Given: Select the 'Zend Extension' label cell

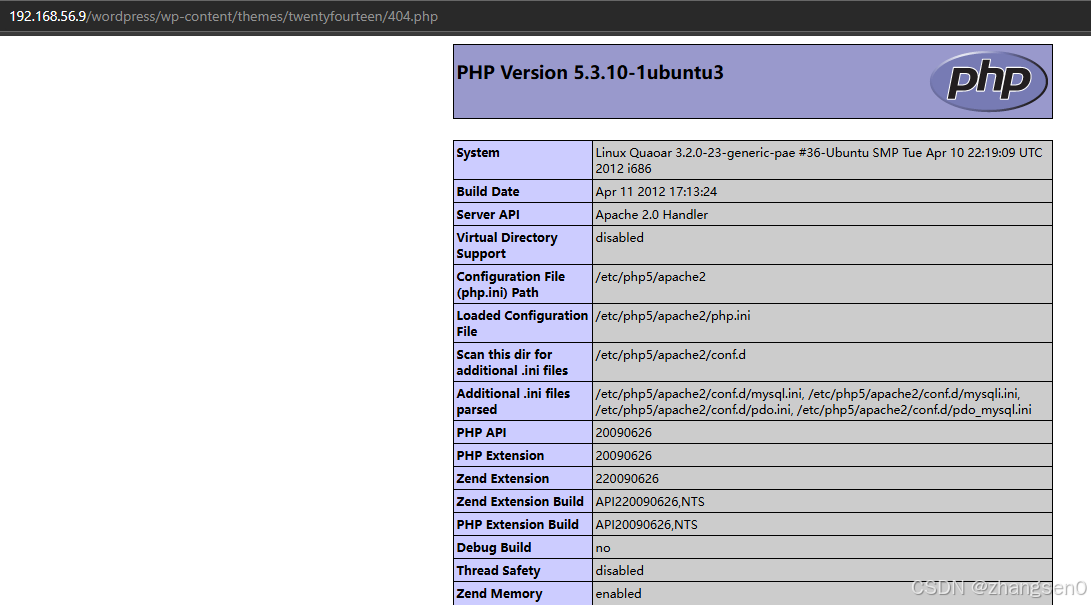Looking at the screenshot, I should (x=523, y=478).
